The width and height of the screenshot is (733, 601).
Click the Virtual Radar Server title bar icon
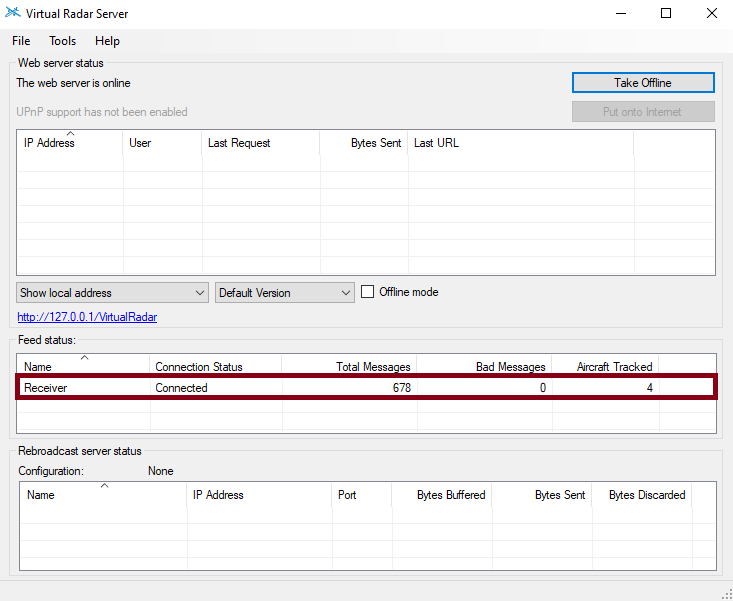pyautogui.click(x=13, y=13)
